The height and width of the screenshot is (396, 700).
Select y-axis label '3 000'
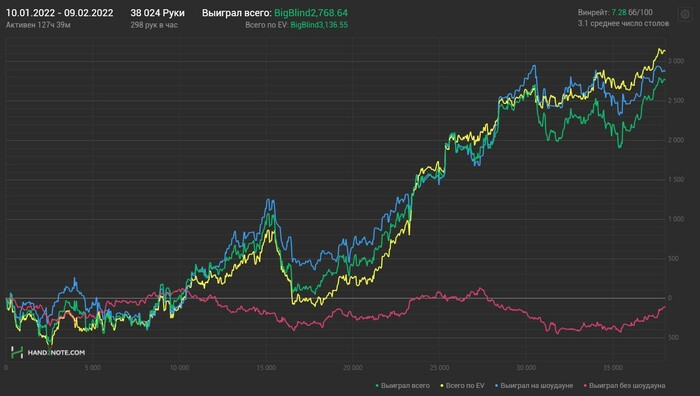coord(675,61)
